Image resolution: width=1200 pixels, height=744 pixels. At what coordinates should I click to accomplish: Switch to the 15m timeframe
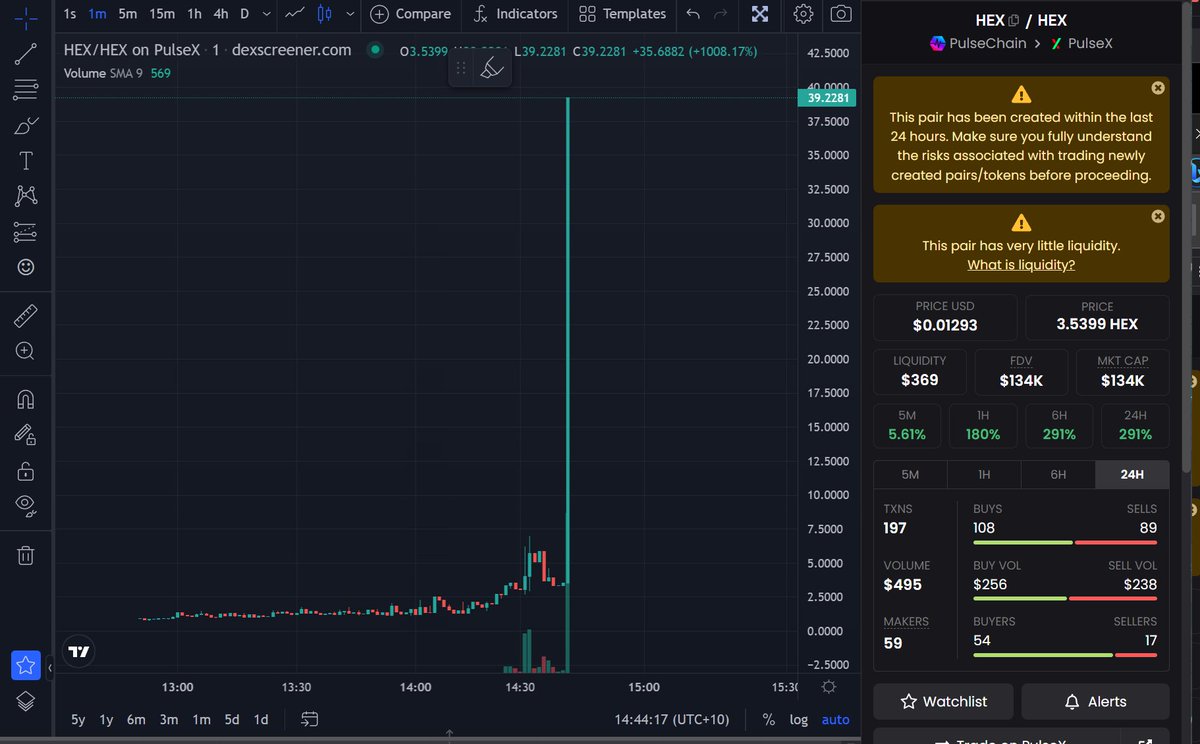(161, 14)
